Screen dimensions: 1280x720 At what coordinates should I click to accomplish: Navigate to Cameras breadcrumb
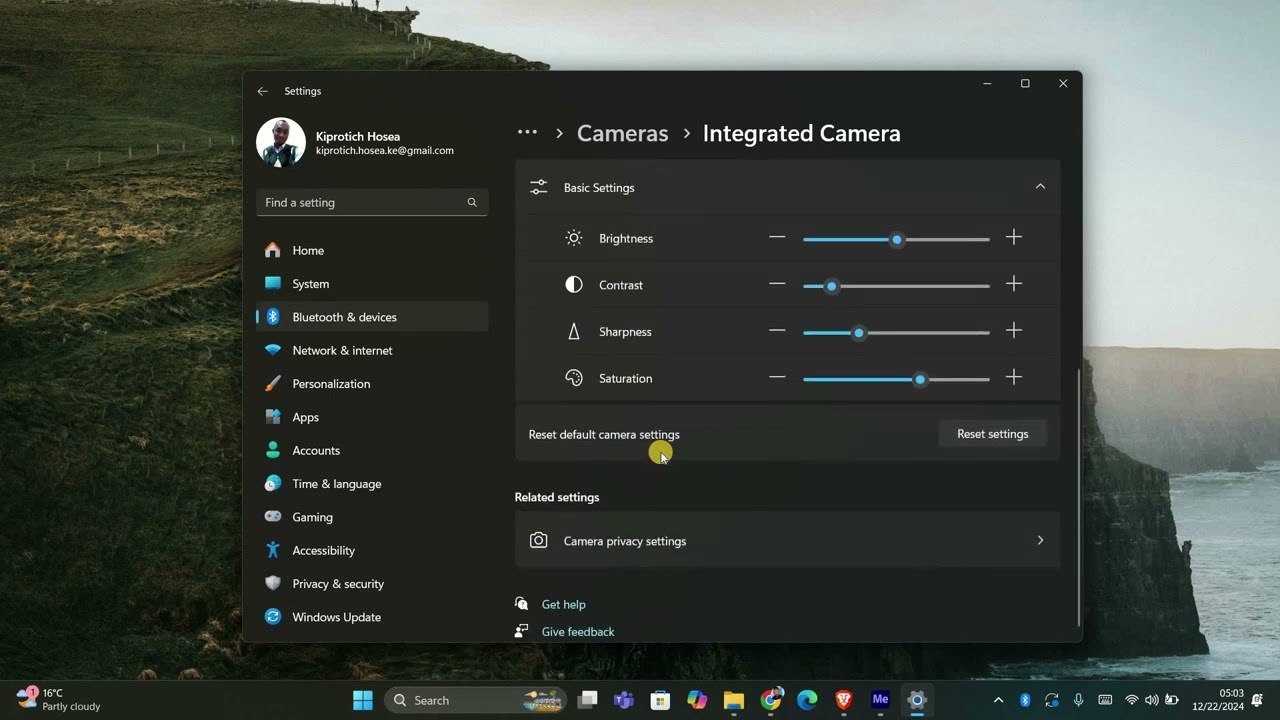[x=622, y=133]
